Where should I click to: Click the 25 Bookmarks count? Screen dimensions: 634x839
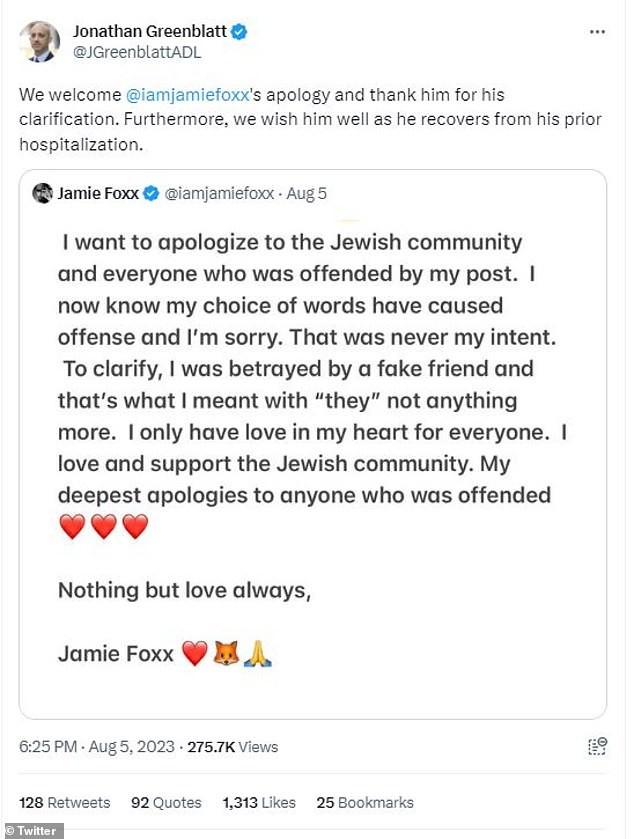(365, 803)
